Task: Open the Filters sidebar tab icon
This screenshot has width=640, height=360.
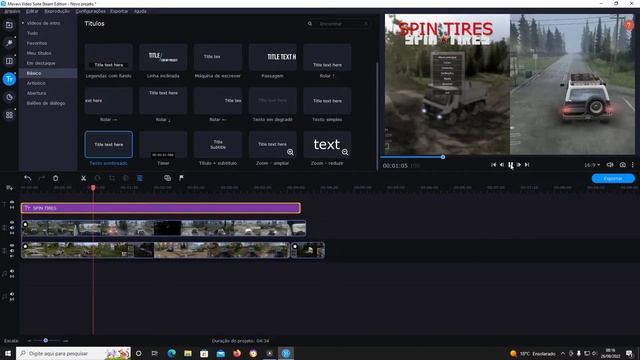Action: (x=9, y=43)
